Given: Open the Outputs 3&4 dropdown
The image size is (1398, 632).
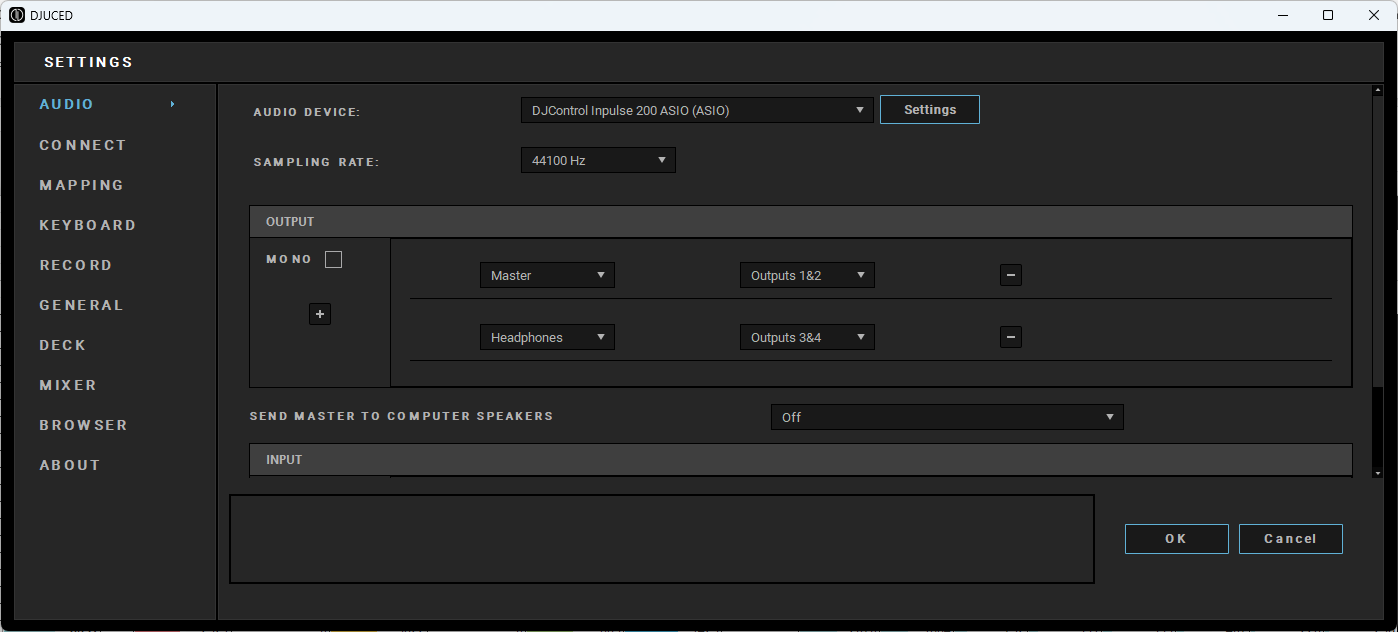Looking at the screenshot, I should click(x=807, y=337).
